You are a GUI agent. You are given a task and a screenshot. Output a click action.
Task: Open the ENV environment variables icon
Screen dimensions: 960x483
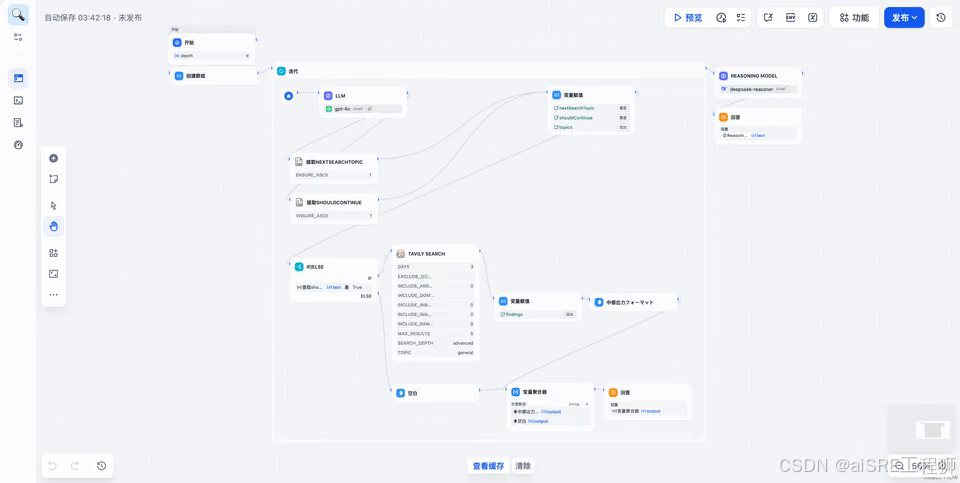coord(790,18)
